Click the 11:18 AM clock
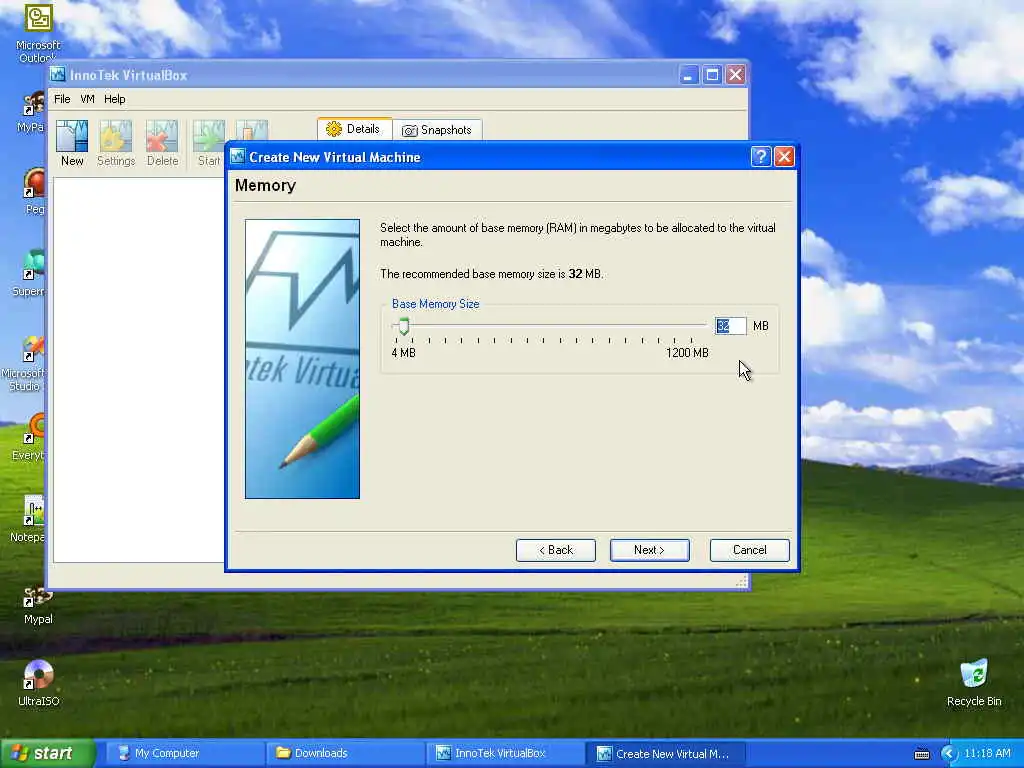This screenshot has width=1024, height=768. coord(987,754)
